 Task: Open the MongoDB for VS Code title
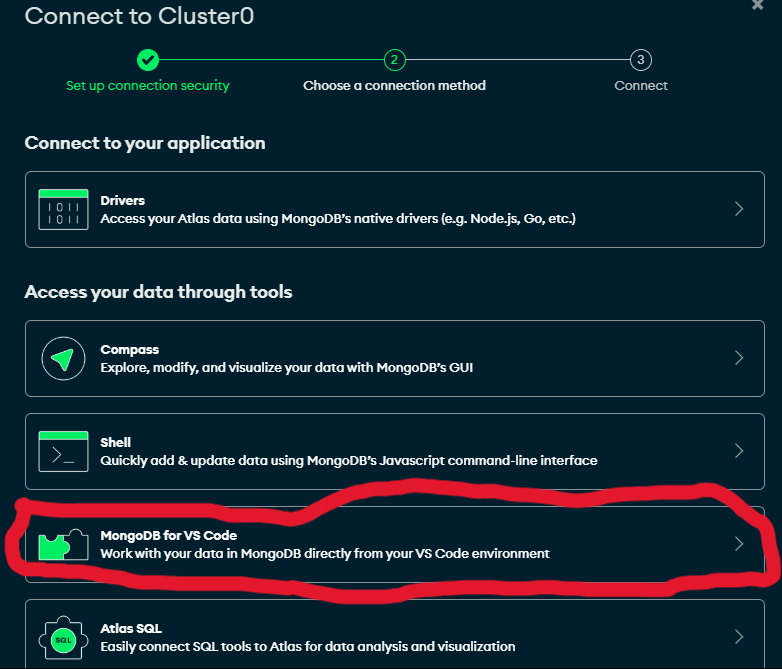(169, 535)
